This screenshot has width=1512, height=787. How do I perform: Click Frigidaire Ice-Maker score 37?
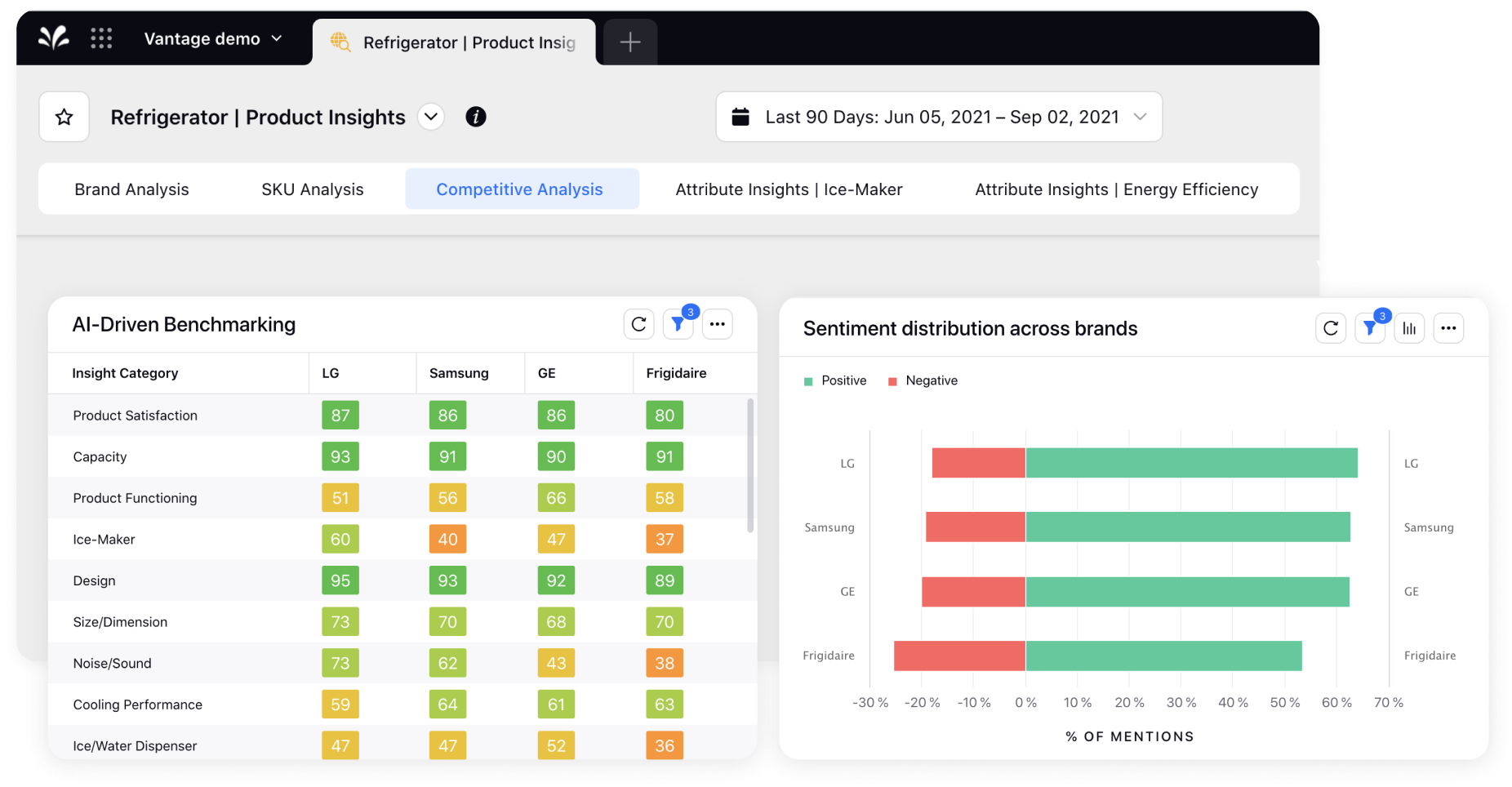click(665, 540)
